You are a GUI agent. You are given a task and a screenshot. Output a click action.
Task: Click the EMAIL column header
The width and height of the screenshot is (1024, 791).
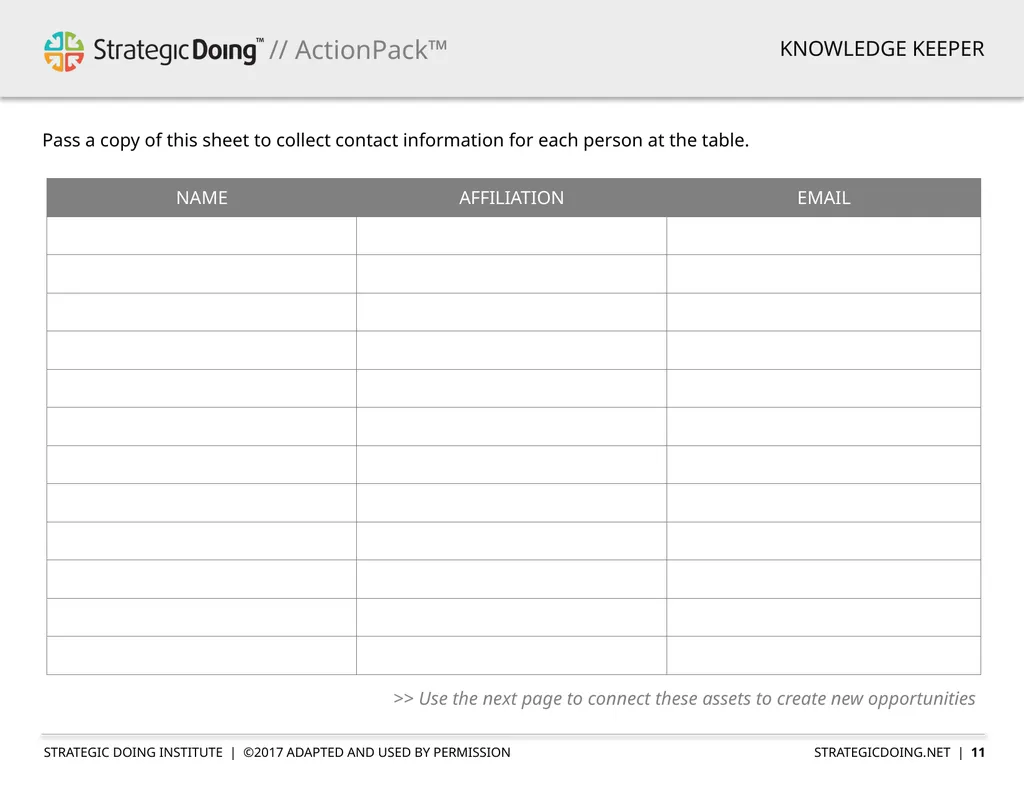[x=824, y=197]
